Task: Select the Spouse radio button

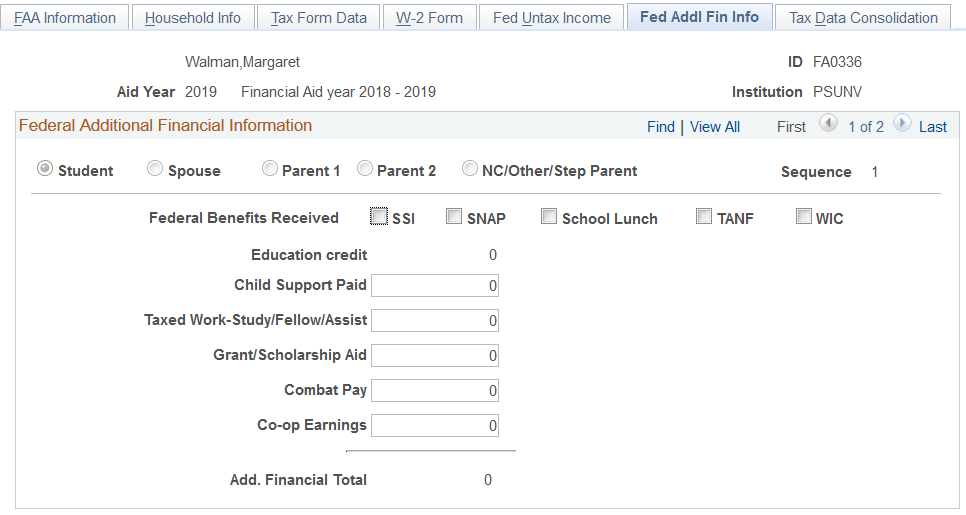Action: 155,169
